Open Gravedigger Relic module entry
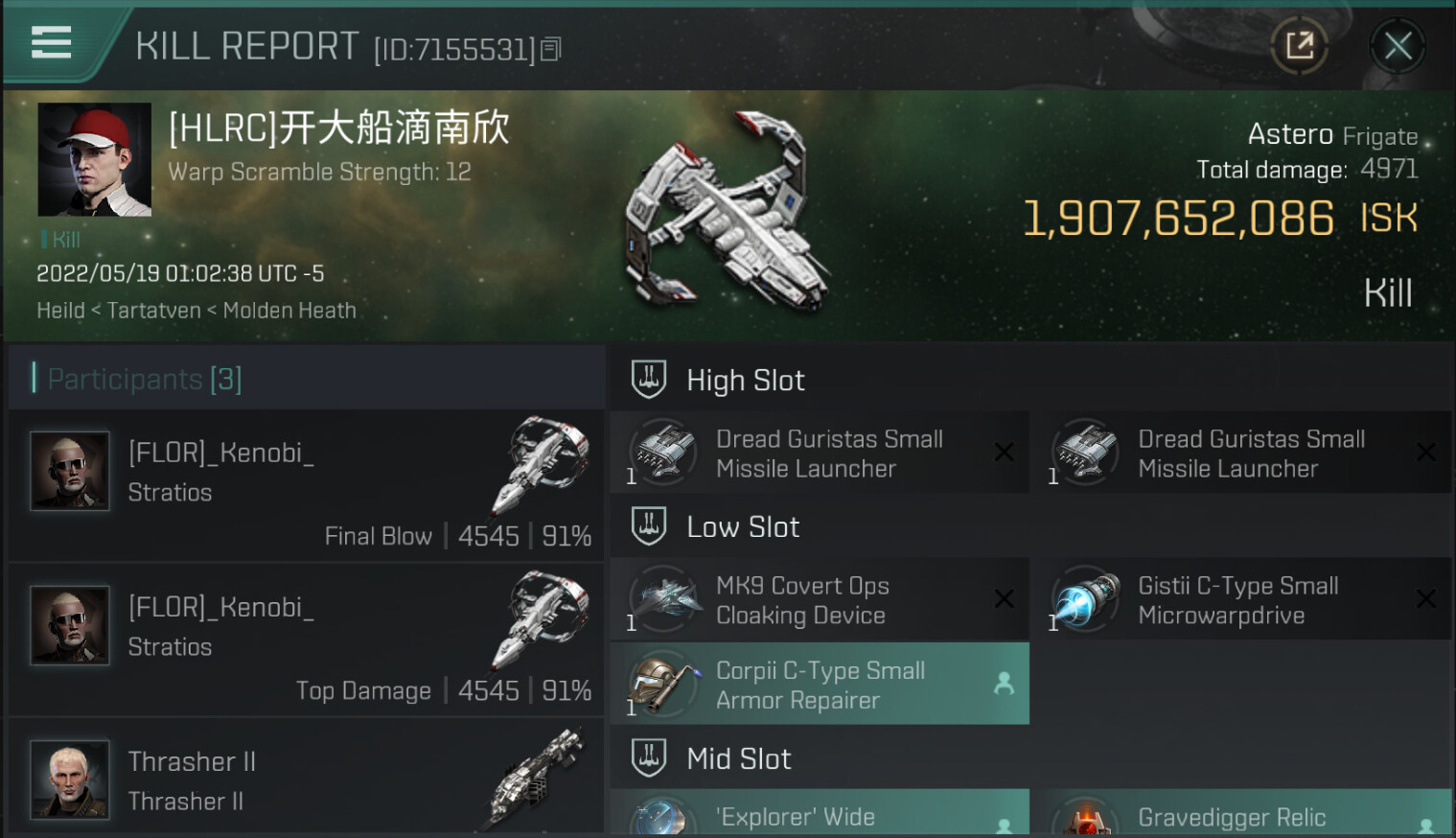1456x838 pixels. [1242, 813]
